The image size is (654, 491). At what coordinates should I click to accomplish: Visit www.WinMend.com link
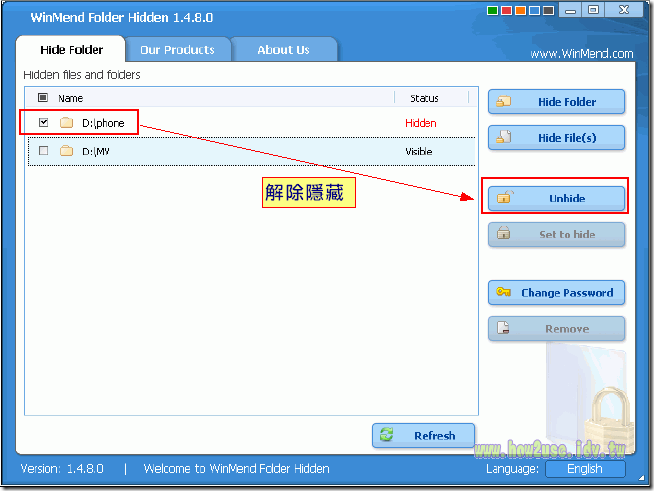tap(582, 53)
